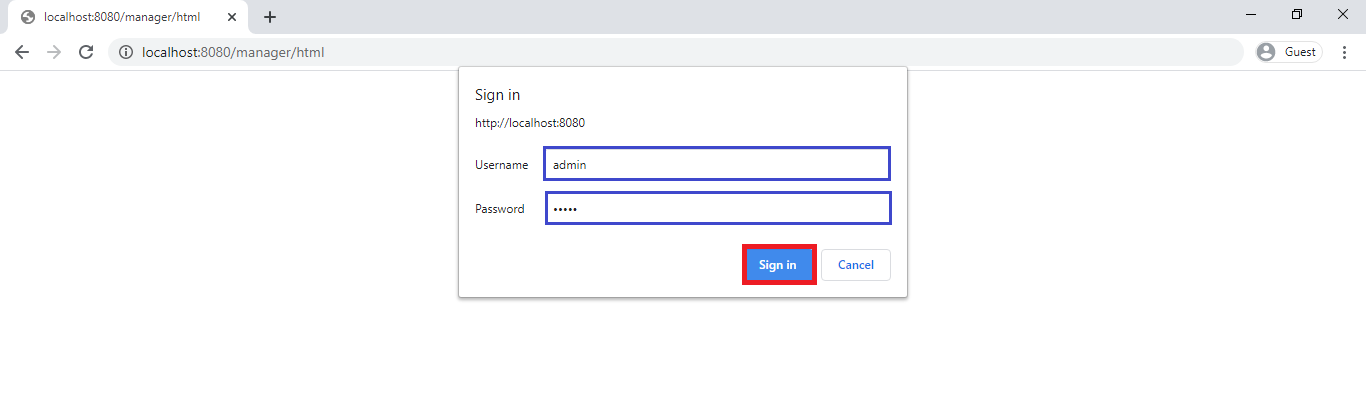Focus the Password input field

[x=718, y=208]
